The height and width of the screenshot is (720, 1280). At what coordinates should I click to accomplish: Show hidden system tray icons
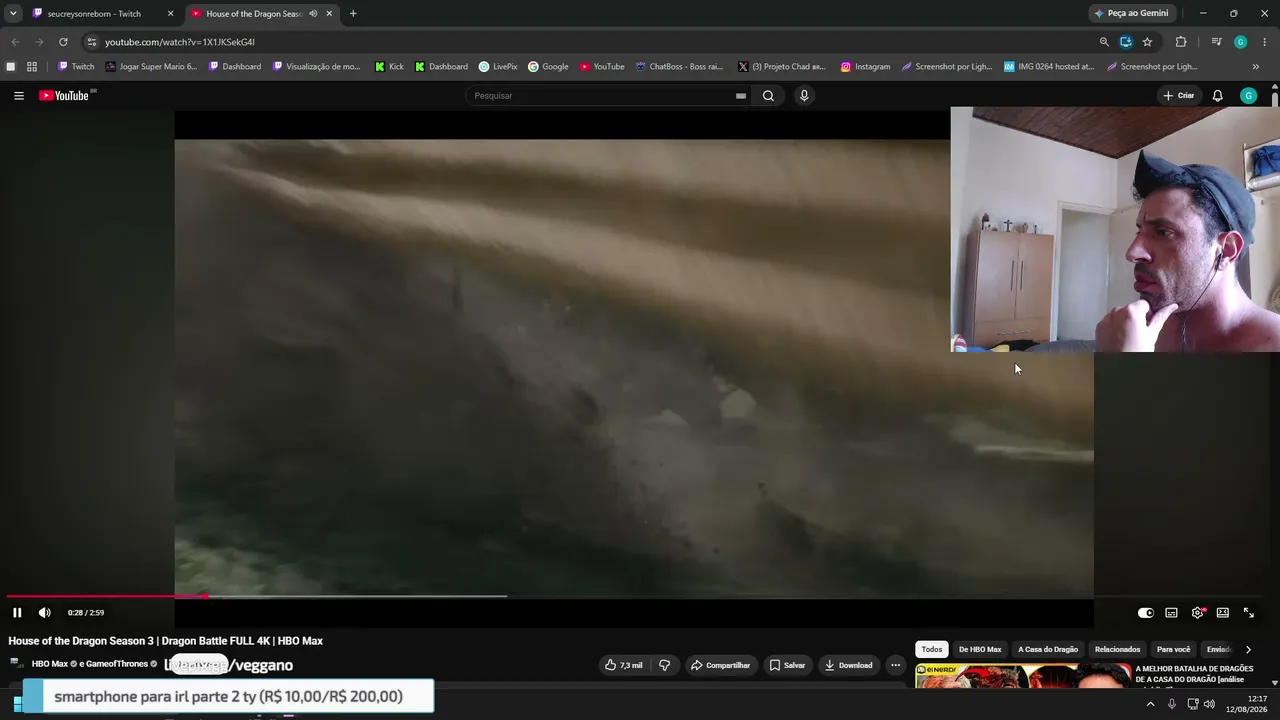pyautogui.click(x=1150, y=704)
